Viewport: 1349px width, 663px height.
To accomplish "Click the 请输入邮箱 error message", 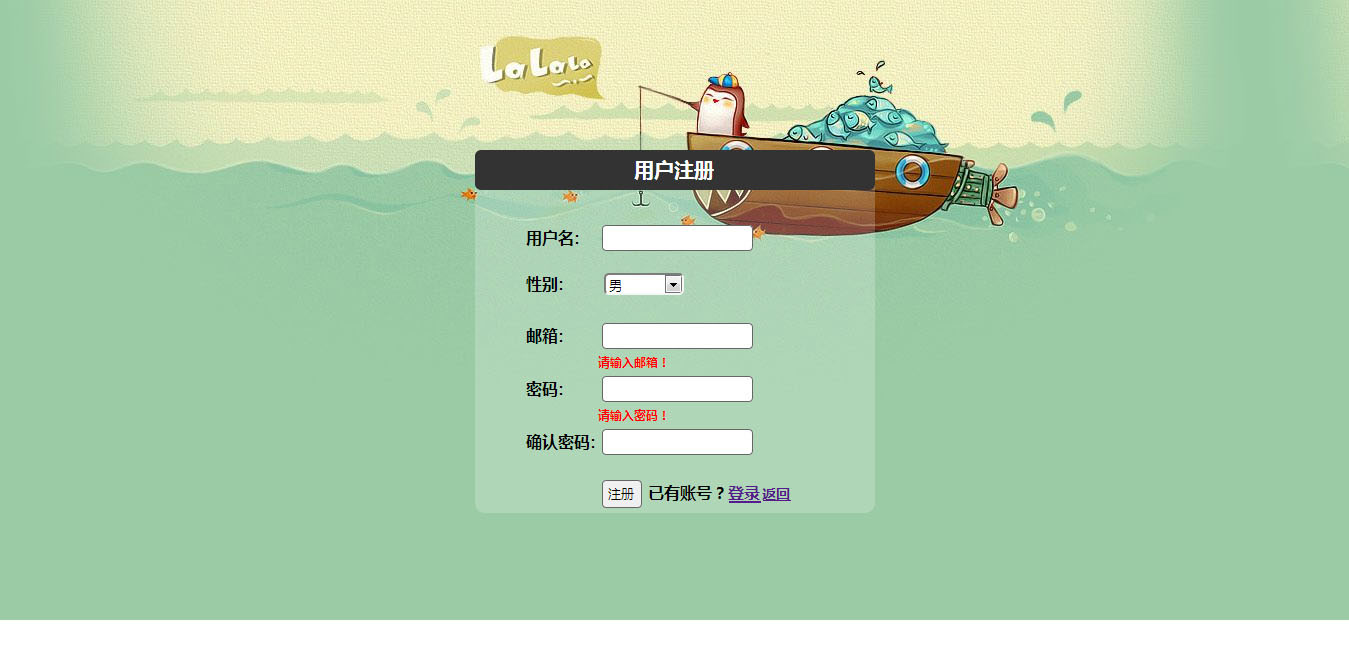I will [633, 363].
